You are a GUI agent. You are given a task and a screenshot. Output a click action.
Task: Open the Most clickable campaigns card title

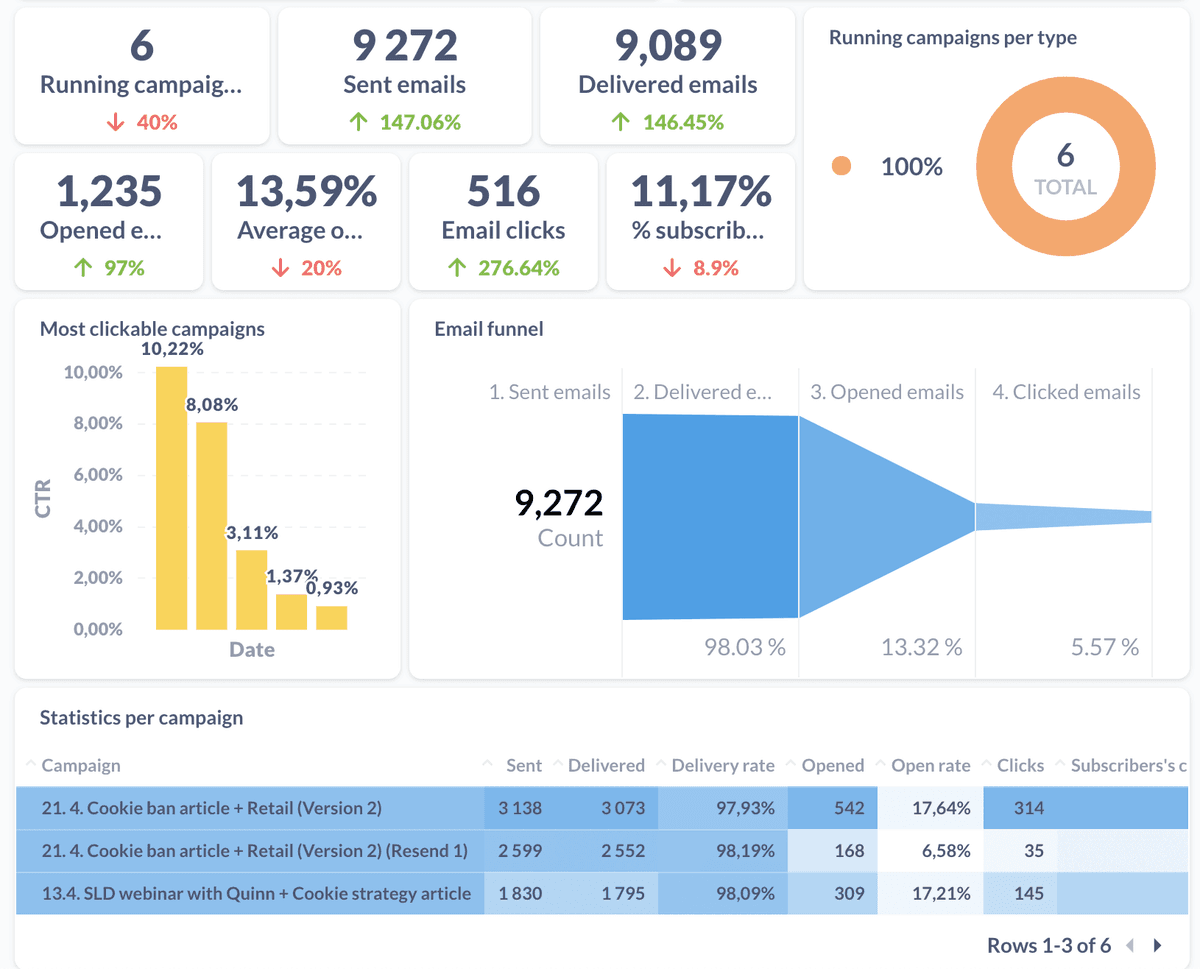[x=152, y=329]
